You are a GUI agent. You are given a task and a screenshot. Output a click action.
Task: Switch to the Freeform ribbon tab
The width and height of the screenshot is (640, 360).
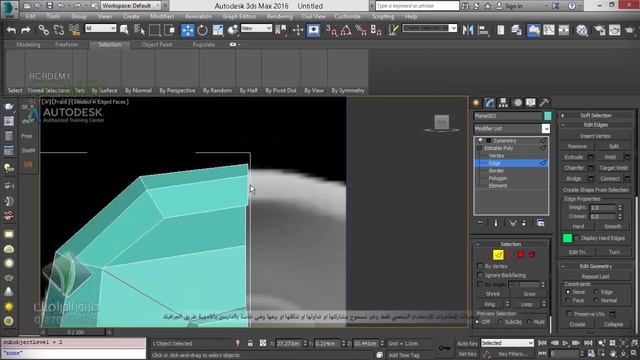point(67,44)
